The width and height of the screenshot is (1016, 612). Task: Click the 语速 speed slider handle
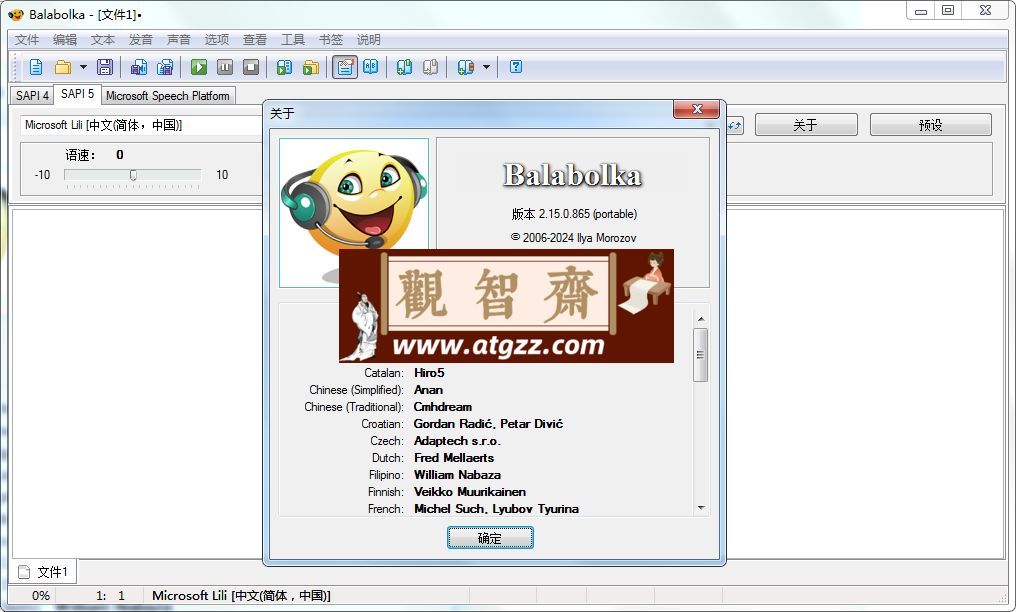click(133, 175)
